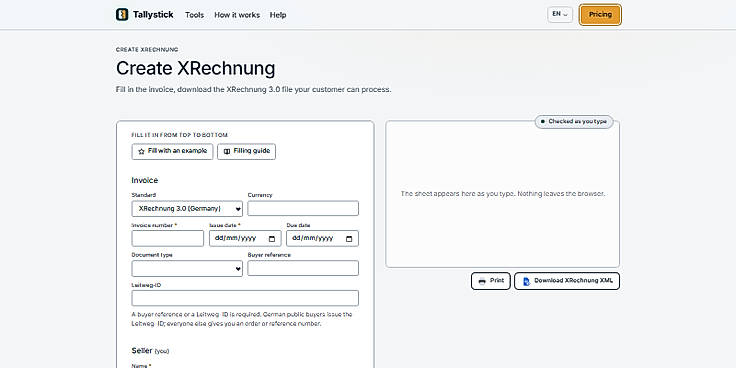
Task: Click the Checked as you type badge
Action: tap(574, 122)
